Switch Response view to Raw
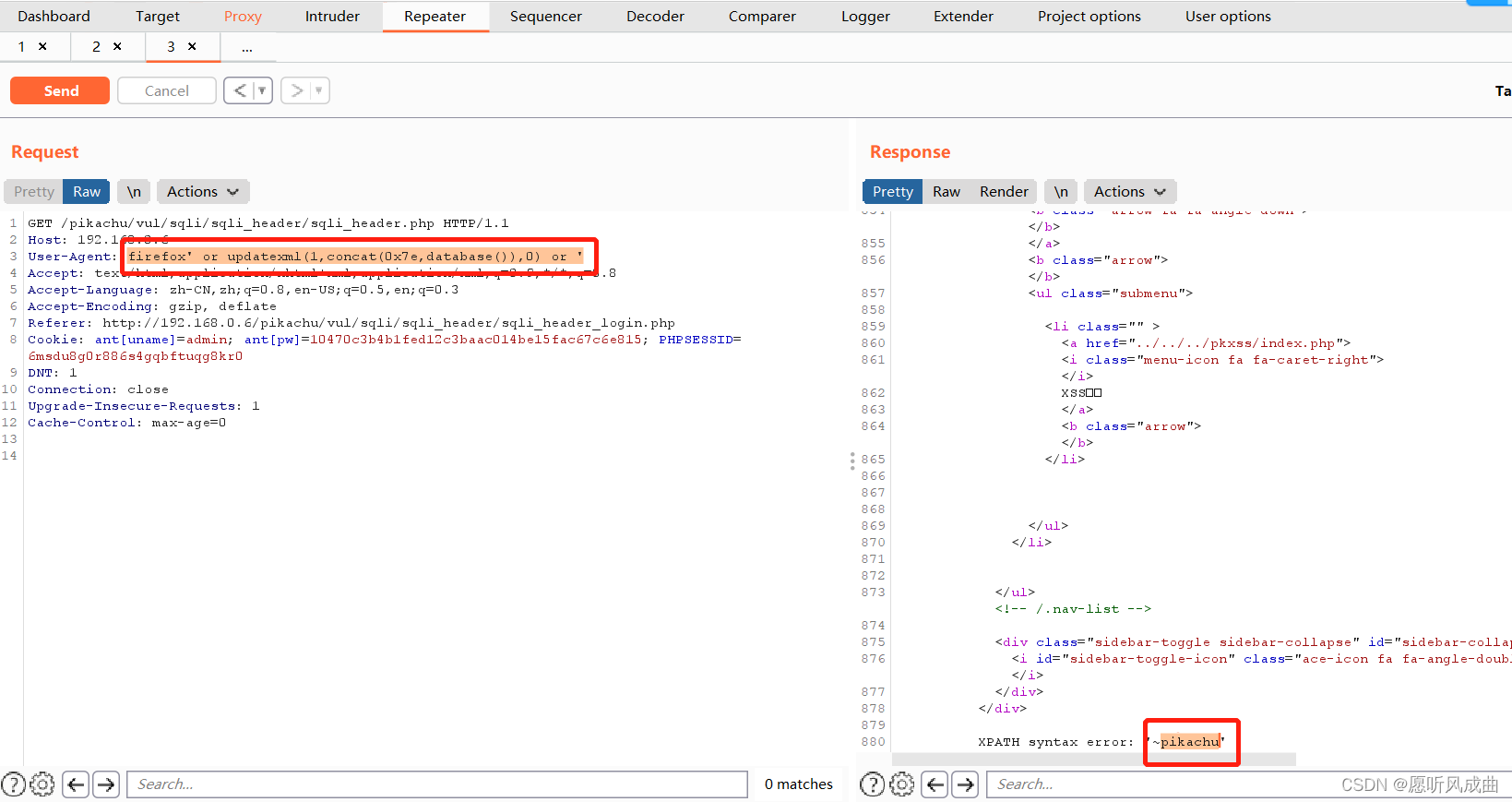The width and height of the screenshot is (1512, 802). click(946, 191)
